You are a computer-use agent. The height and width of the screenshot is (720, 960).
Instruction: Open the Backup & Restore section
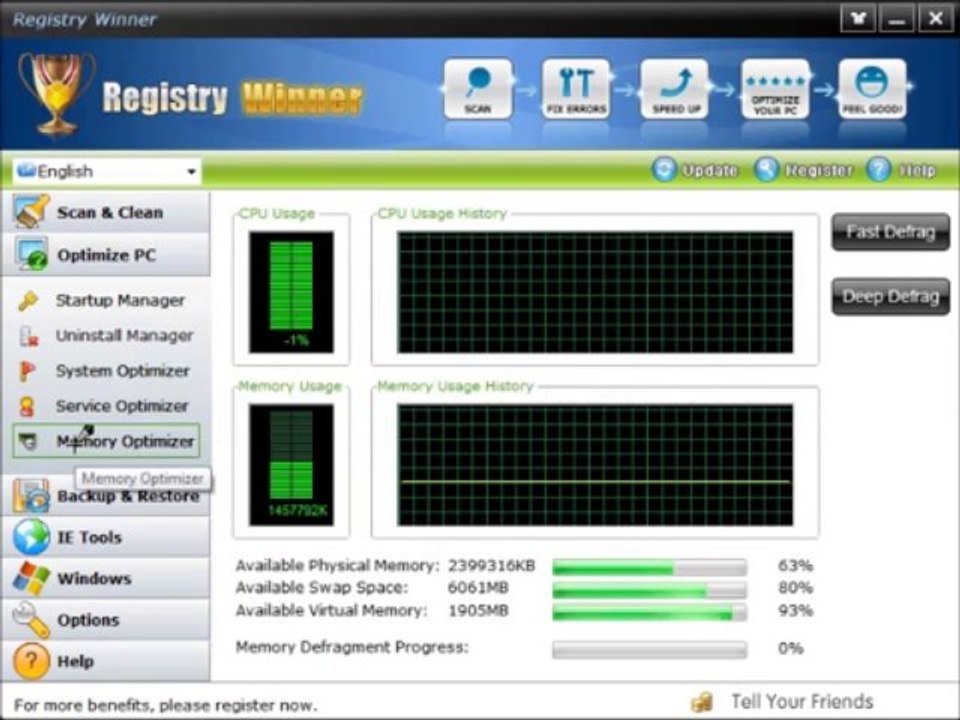[x=105, y=496]
